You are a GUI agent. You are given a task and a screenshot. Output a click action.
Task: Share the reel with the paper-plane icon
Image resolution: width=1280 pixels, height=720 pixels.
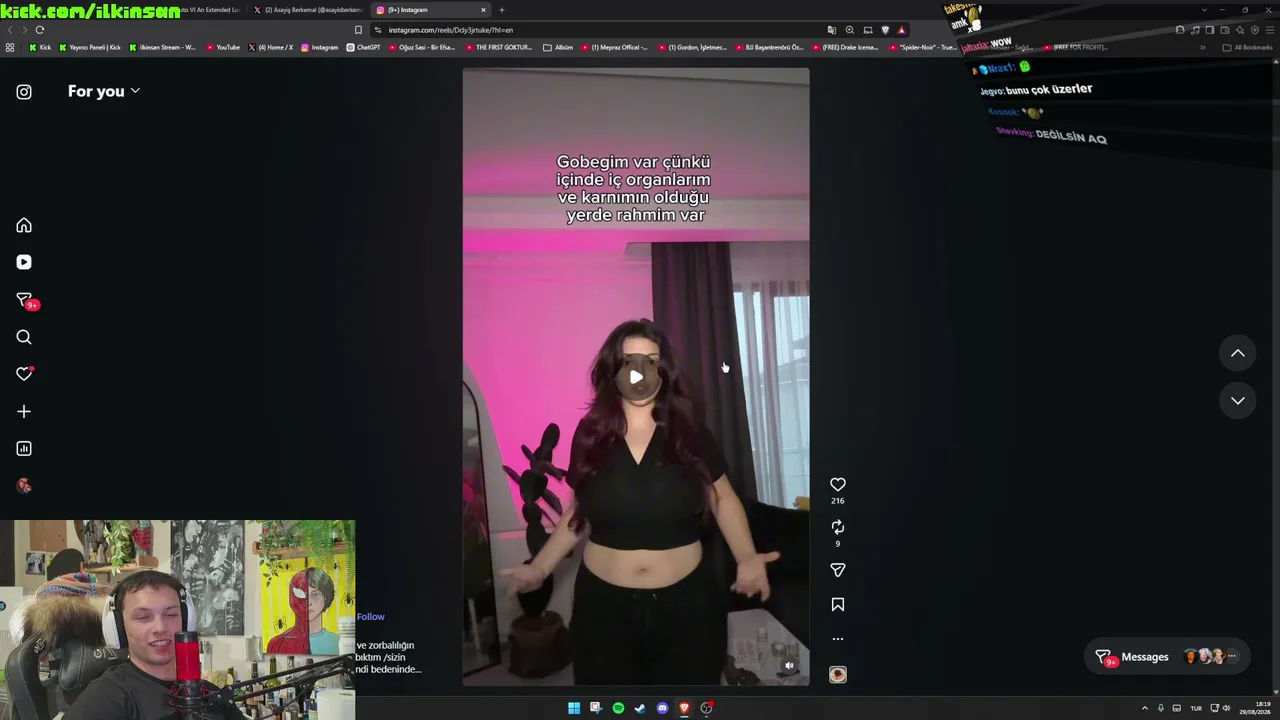[838, 570]
